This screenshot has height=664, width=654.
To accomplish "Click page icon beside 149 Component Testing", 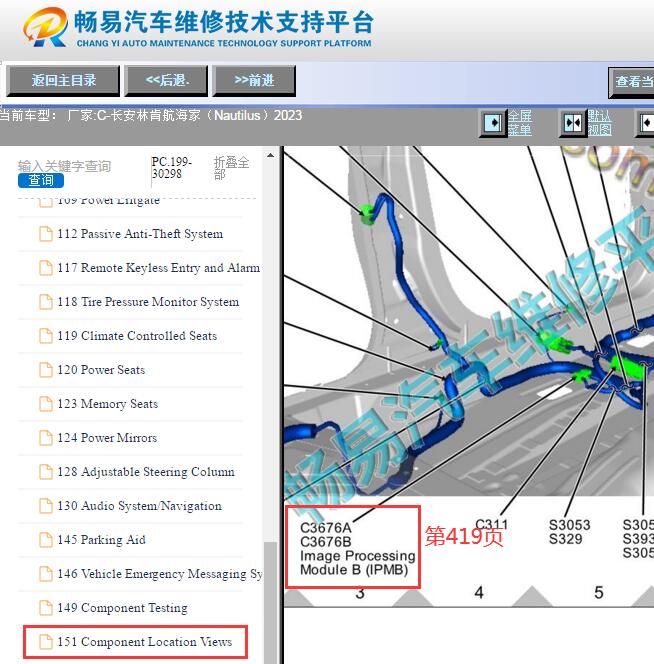I will click(46, 608).
